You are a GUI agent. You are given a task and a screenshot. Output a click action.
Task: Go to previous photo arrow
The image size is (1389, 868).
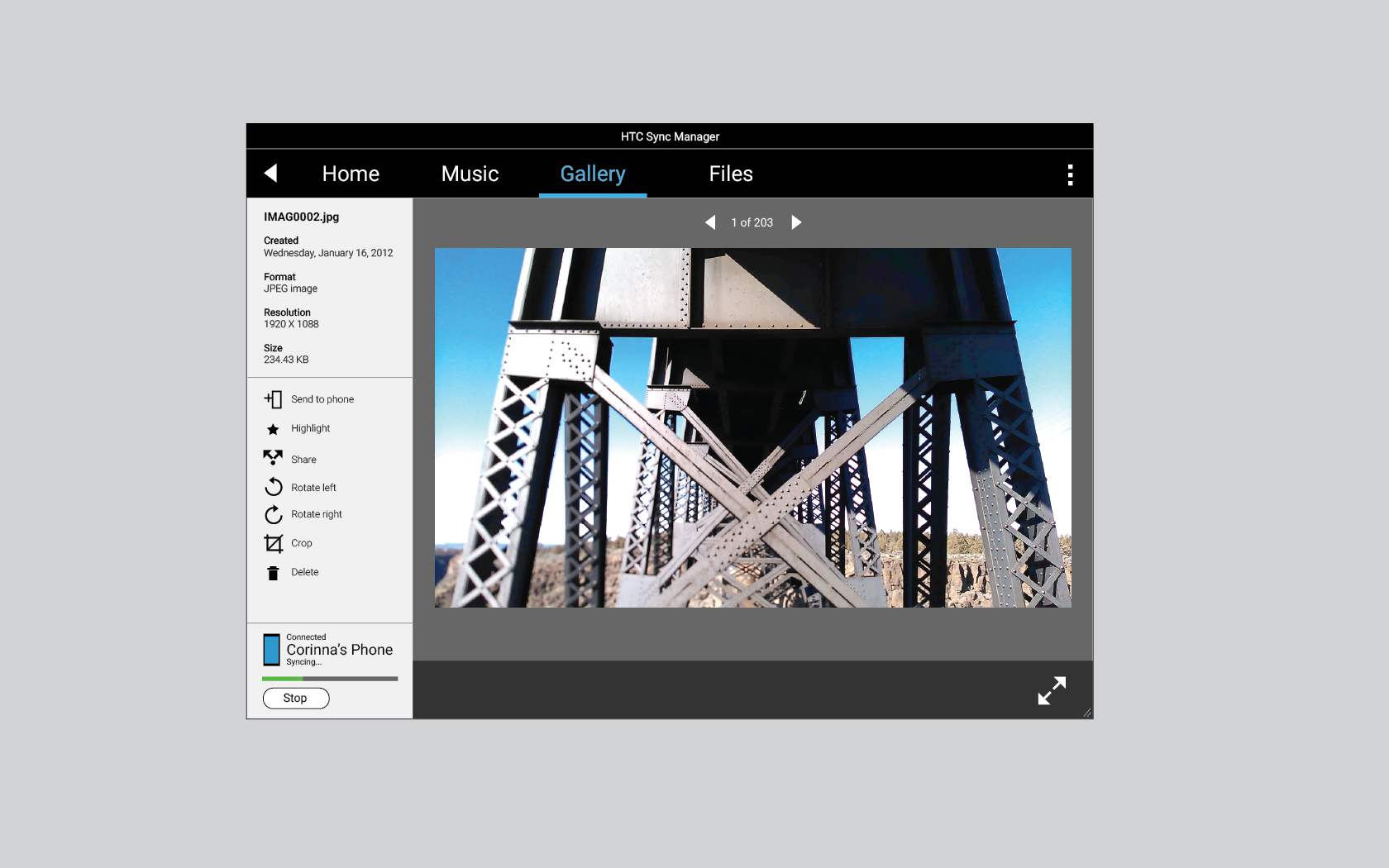(x=710, y=222)
